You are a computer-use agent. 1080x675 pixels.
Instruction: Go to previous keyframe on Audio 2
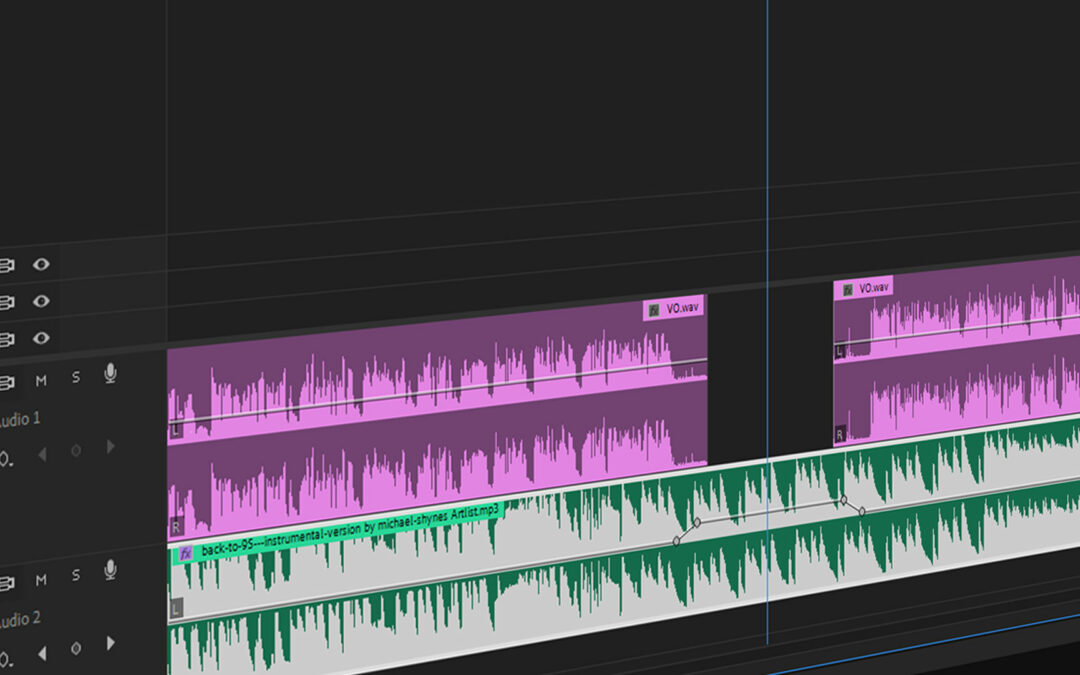pyautogui.click(x=42, y=653)
